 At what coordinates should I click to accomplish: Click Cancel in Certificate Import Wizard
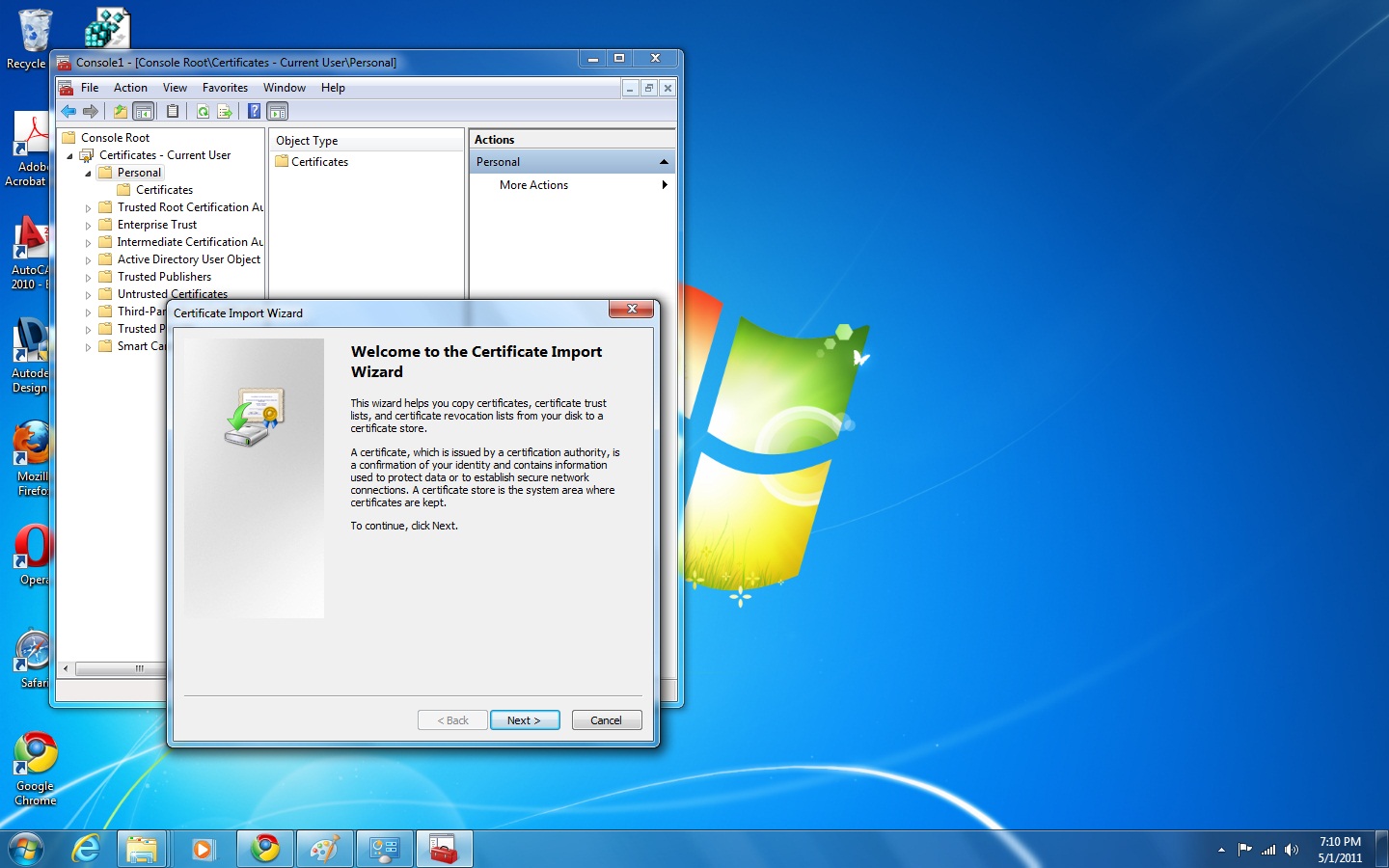click(607, 720)
